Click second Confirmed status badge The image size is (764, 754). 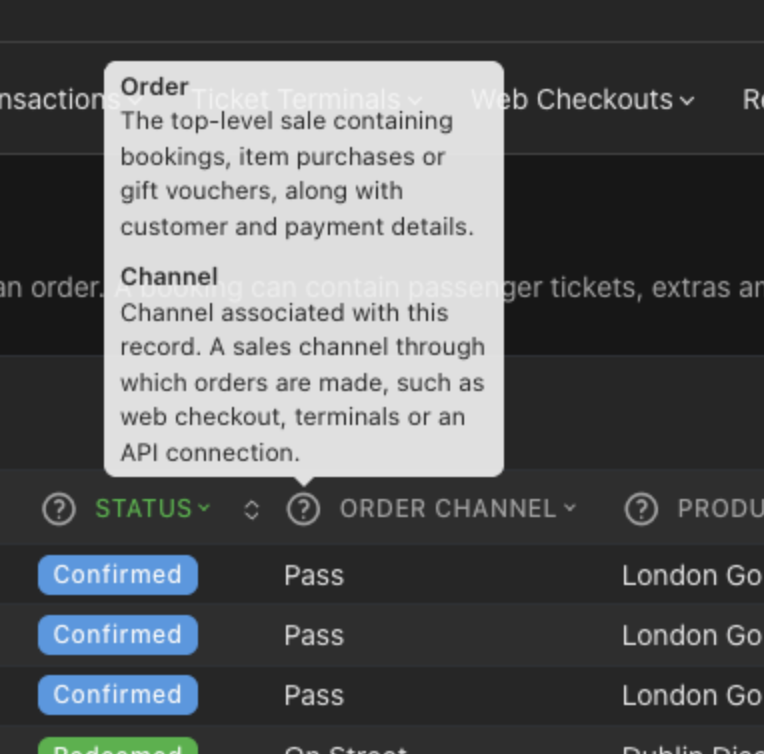point(118,635)
